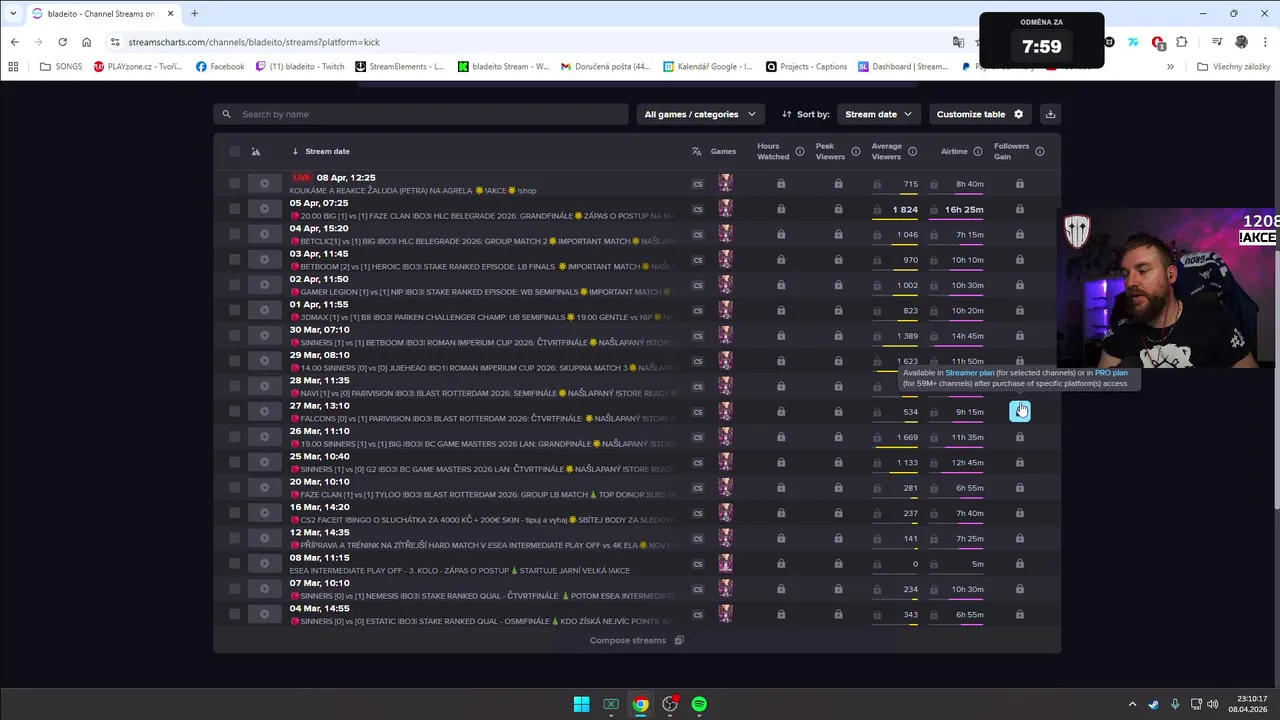The width and height of the screenshot is (1280, 720).
Task: Open the bladeito - Twitch bookmark
Action: pos(300,67)
